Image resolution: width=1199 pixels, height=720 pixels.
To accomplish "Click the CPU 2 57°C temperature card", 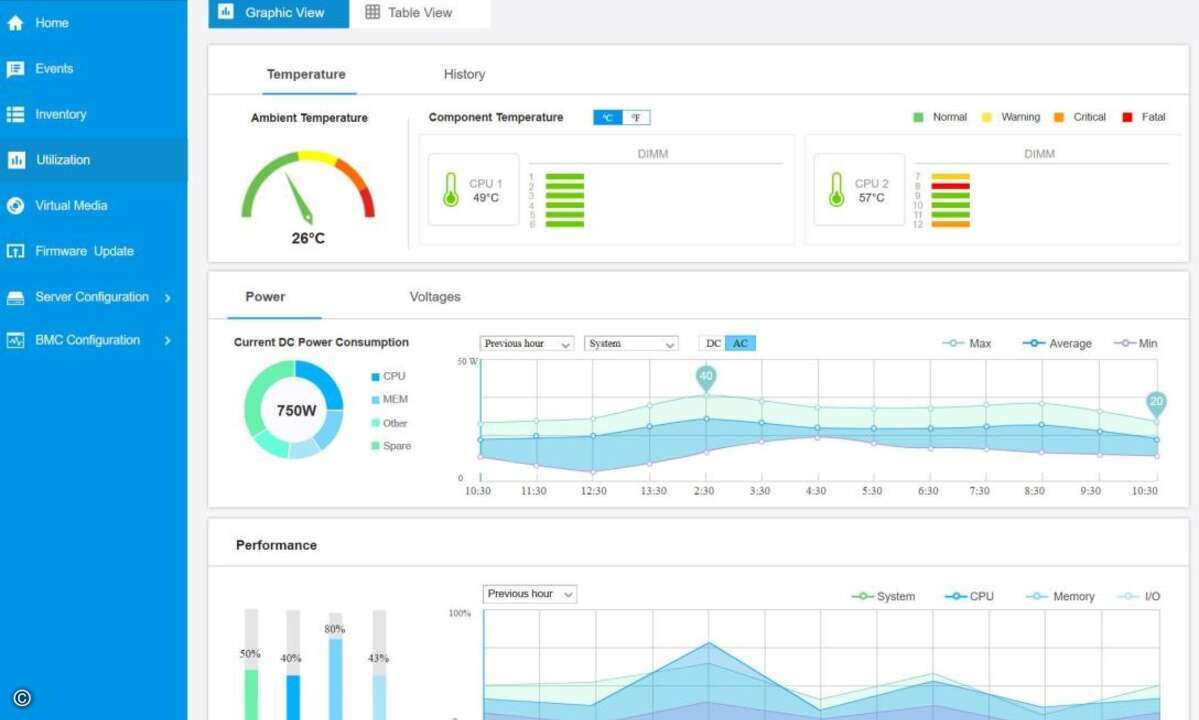I will [x=859, y=190].
